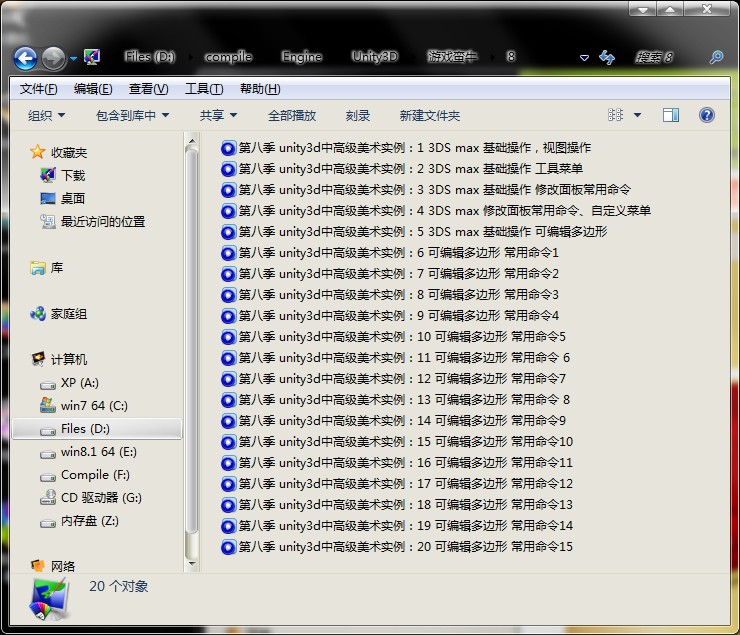Open the 工具(T) menu
Image resolution: width=740 pixels, height=635 pixels.
click(204, 89)
